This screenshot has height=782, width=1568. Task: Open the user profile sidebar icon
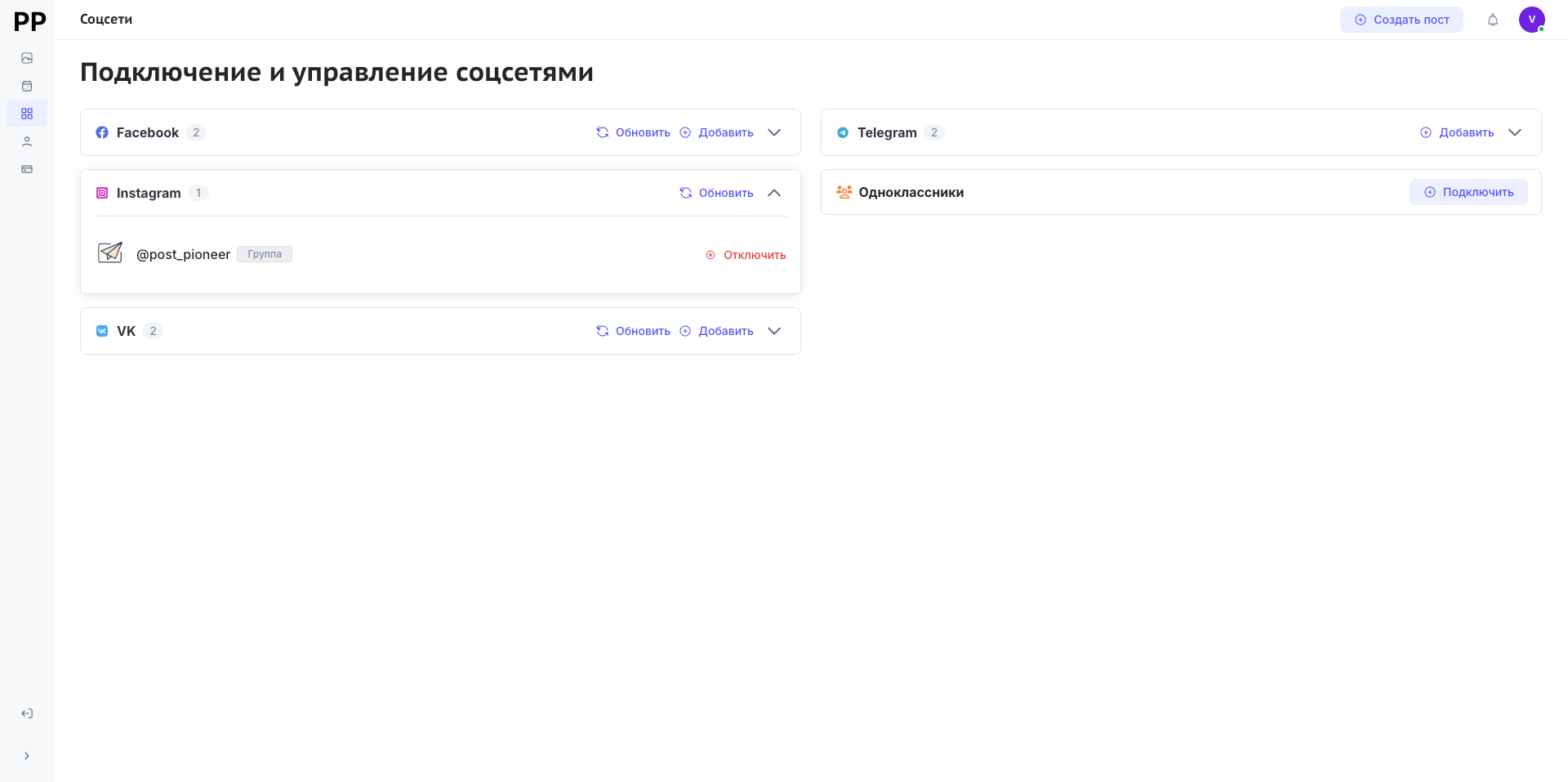click(27, 141)
